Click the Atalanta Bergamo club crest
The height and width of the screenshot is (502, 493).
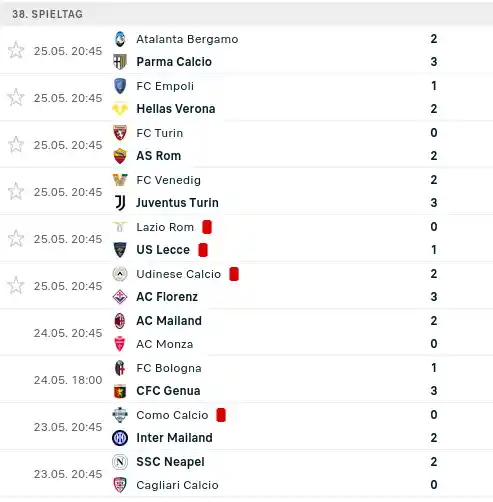coord(120,39)
